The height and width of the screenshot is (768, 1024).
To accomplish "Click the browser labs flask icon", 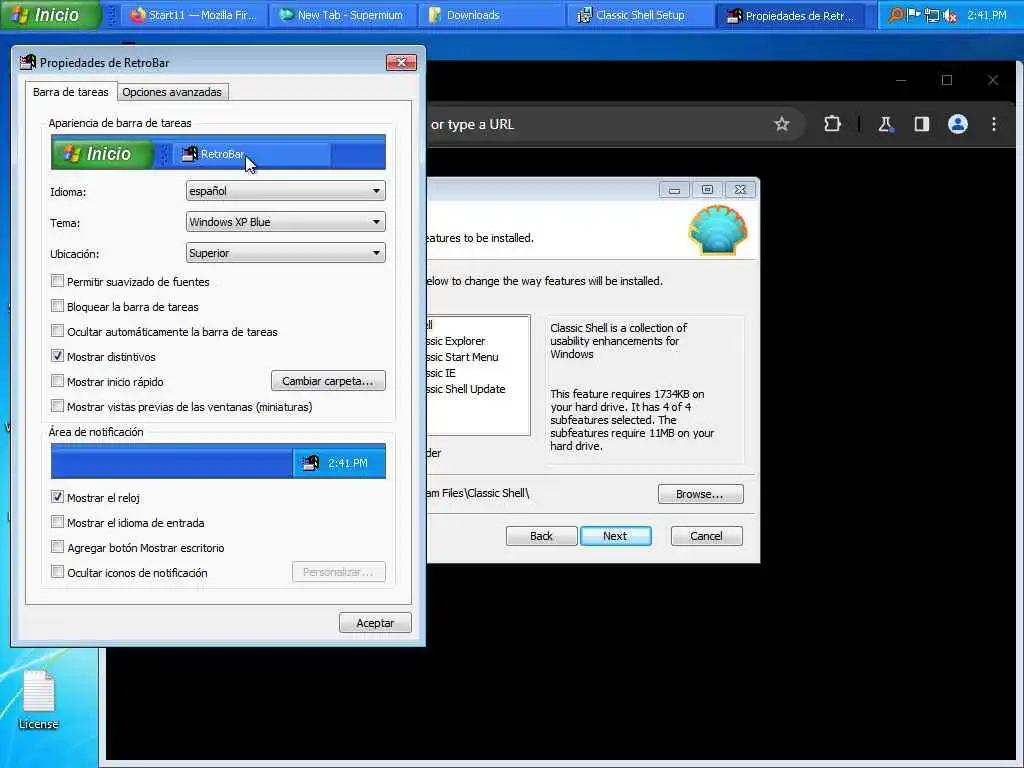I will coord(886,124).
